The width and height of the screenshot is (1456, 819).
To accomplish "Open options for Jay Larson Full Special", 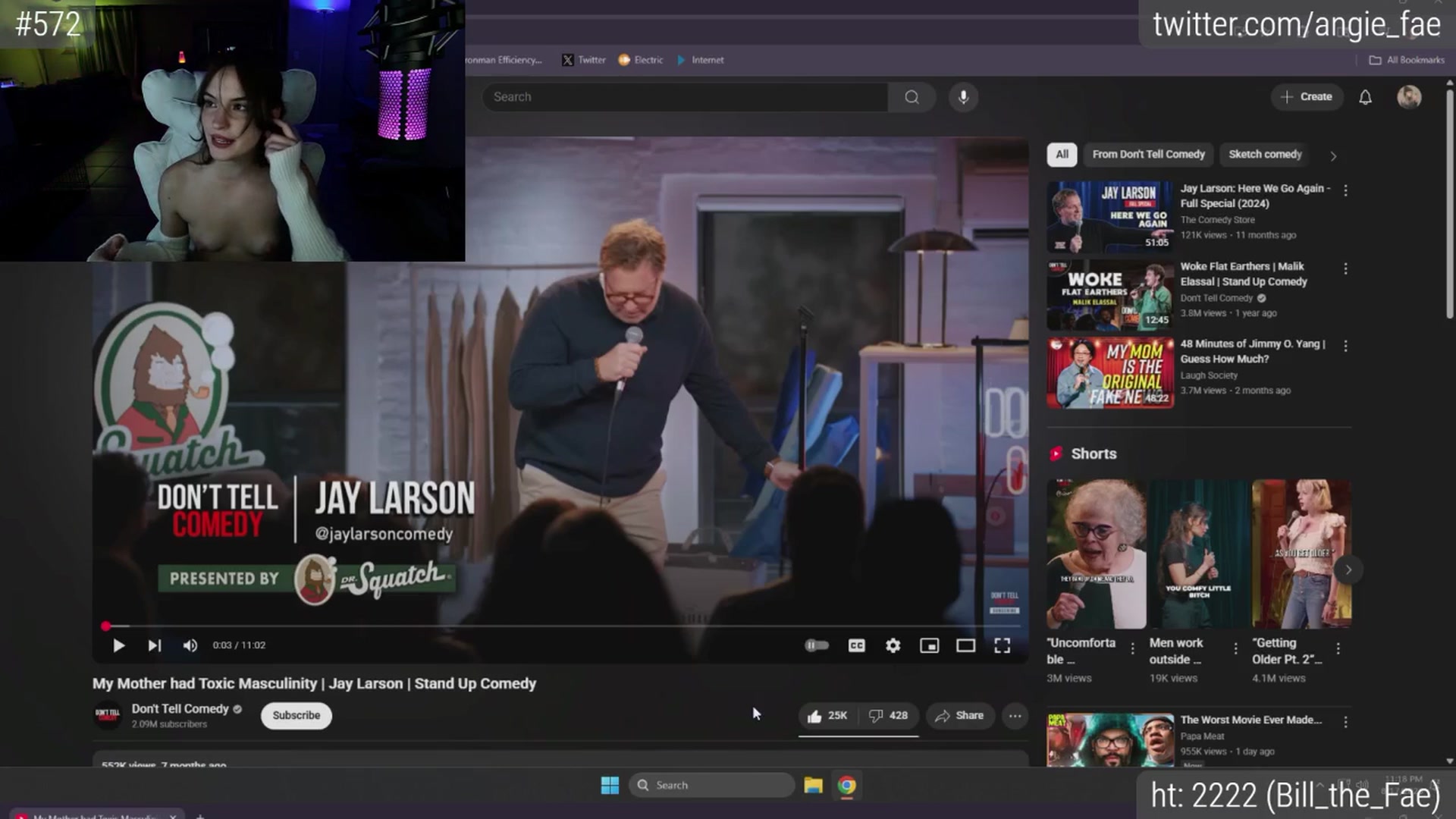I will (1345, 190).
